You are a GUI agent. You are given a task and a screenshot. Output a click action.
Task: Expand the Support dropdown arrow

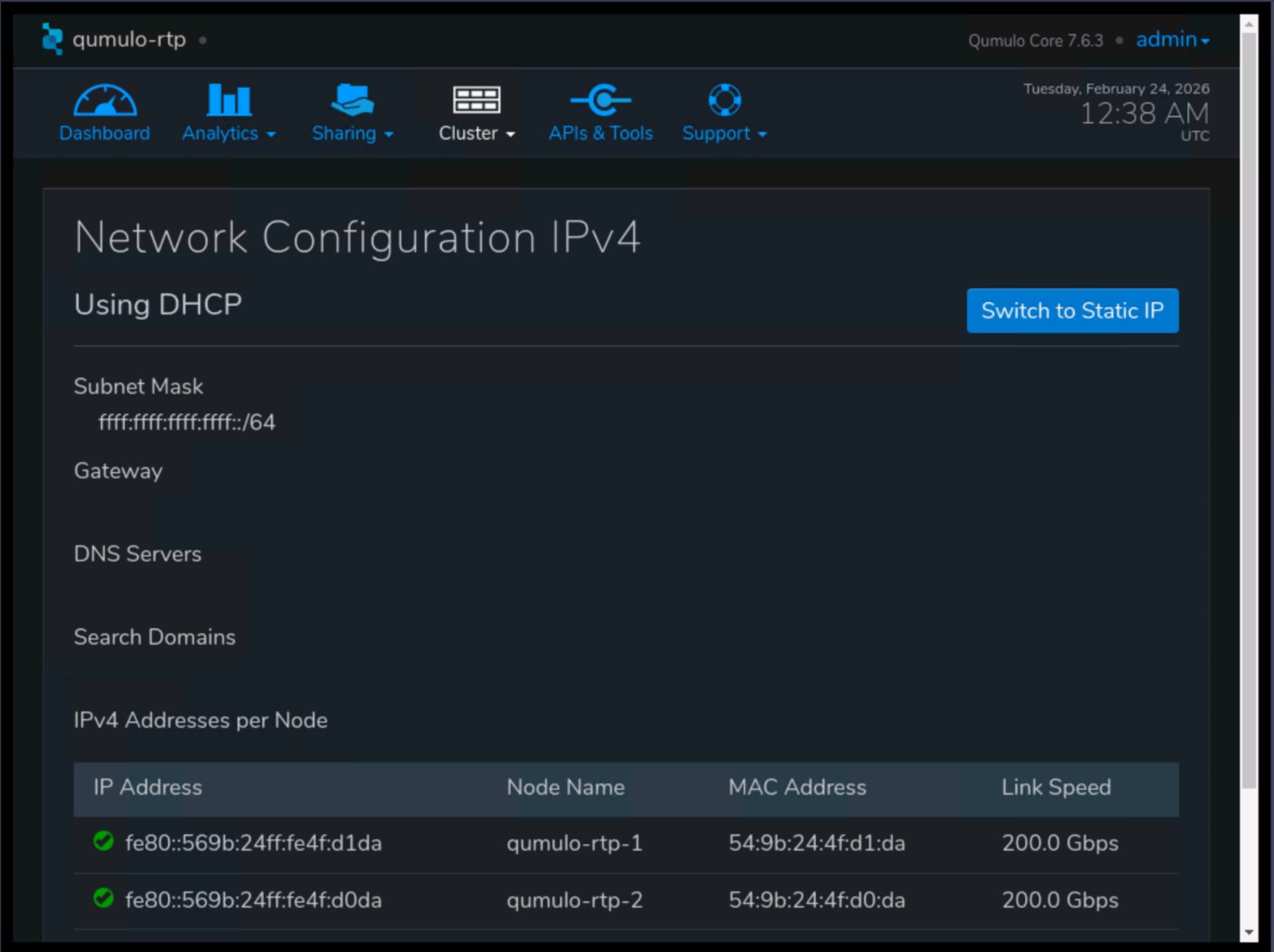[x=762, y=134]
